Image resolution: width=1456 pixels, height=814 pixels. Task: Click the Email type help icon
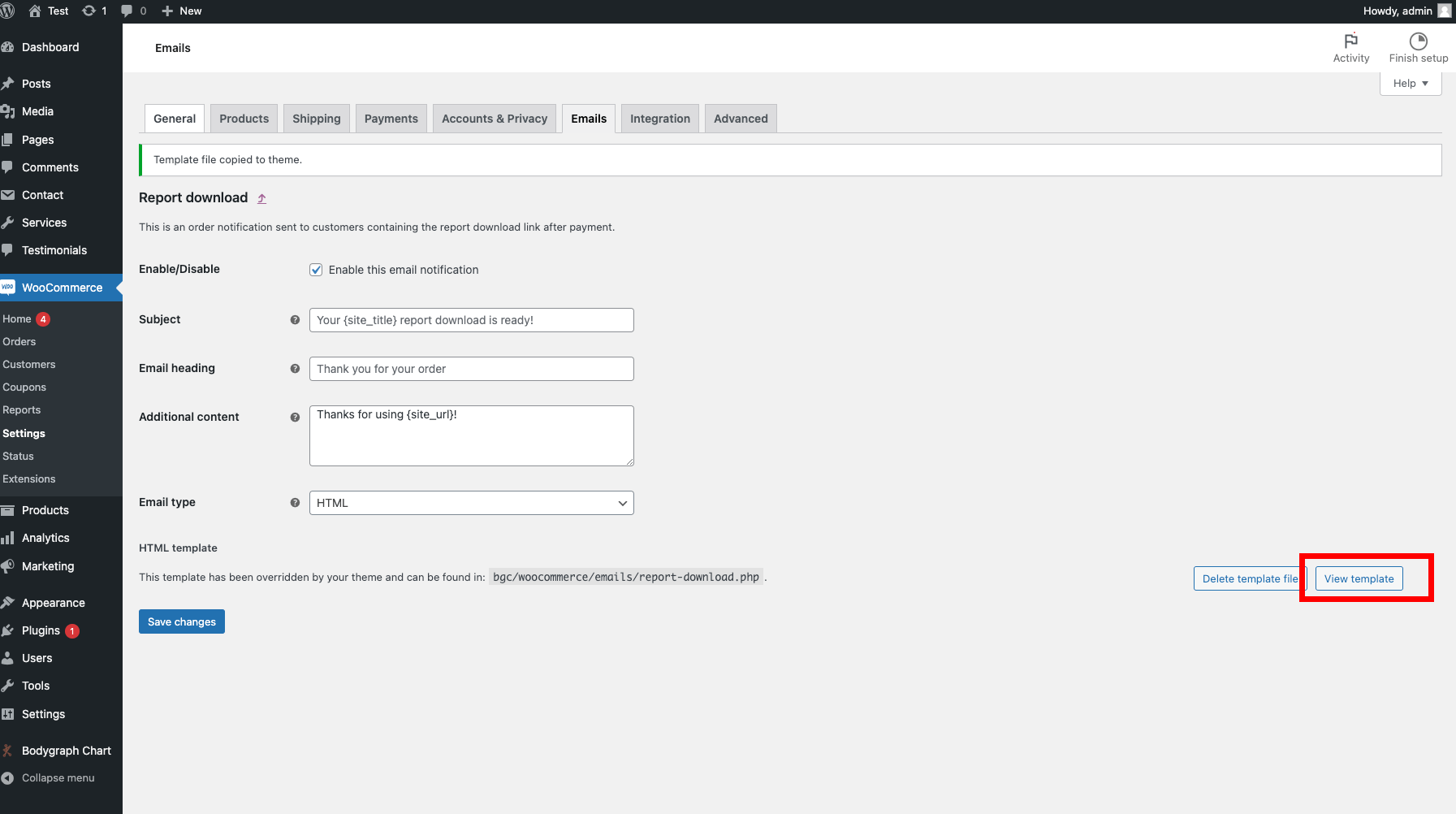click(295, 503)
